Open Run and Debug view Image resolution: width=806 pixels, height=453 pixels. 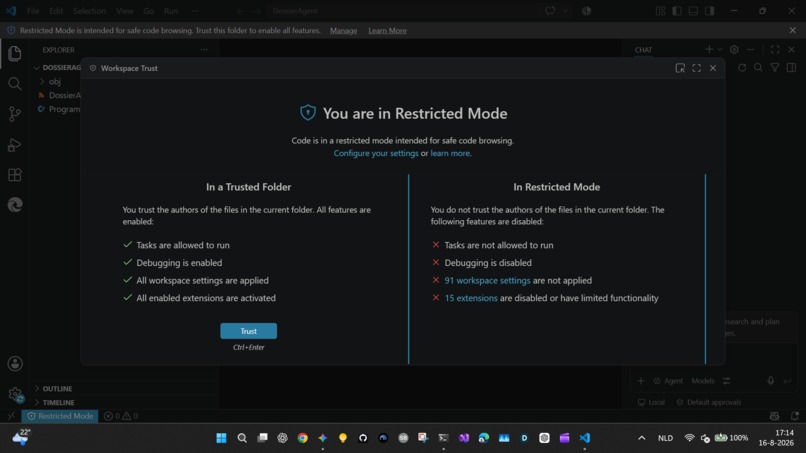(x=15, y=145)
